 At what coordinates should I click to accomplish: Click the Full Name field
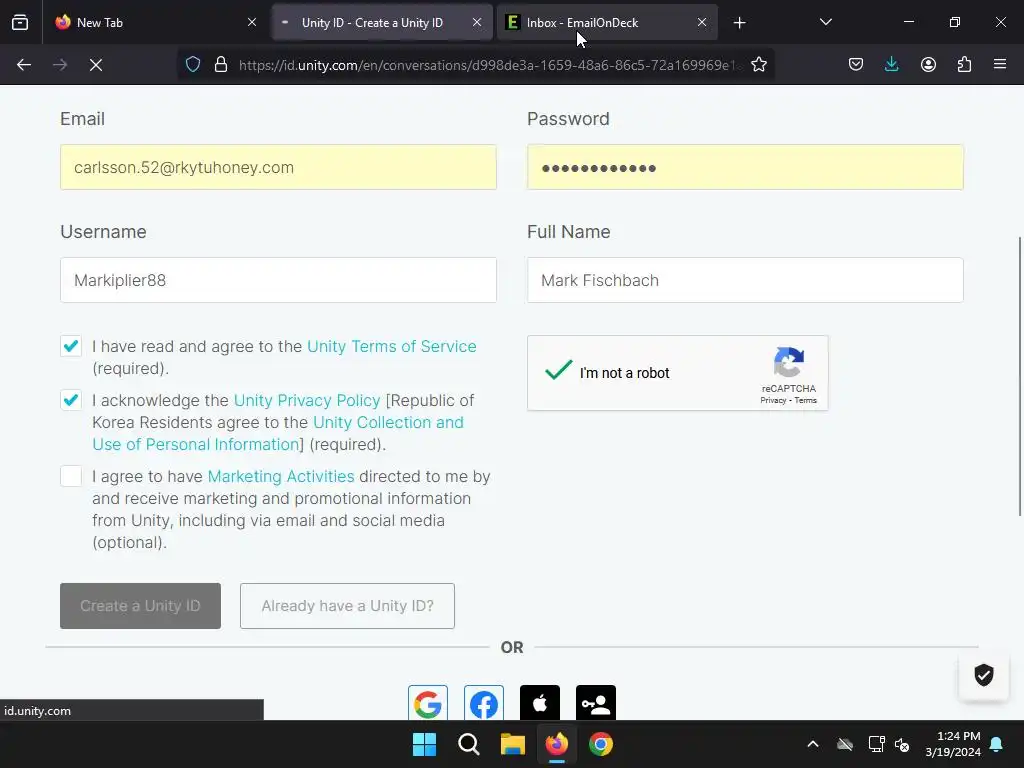(x=745, y=280)
